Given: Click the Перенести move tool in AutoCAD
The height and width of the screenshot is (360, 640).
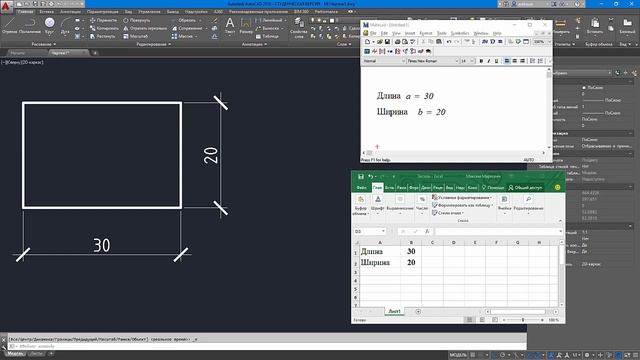Looking at the screenshot, I should 103,20.
